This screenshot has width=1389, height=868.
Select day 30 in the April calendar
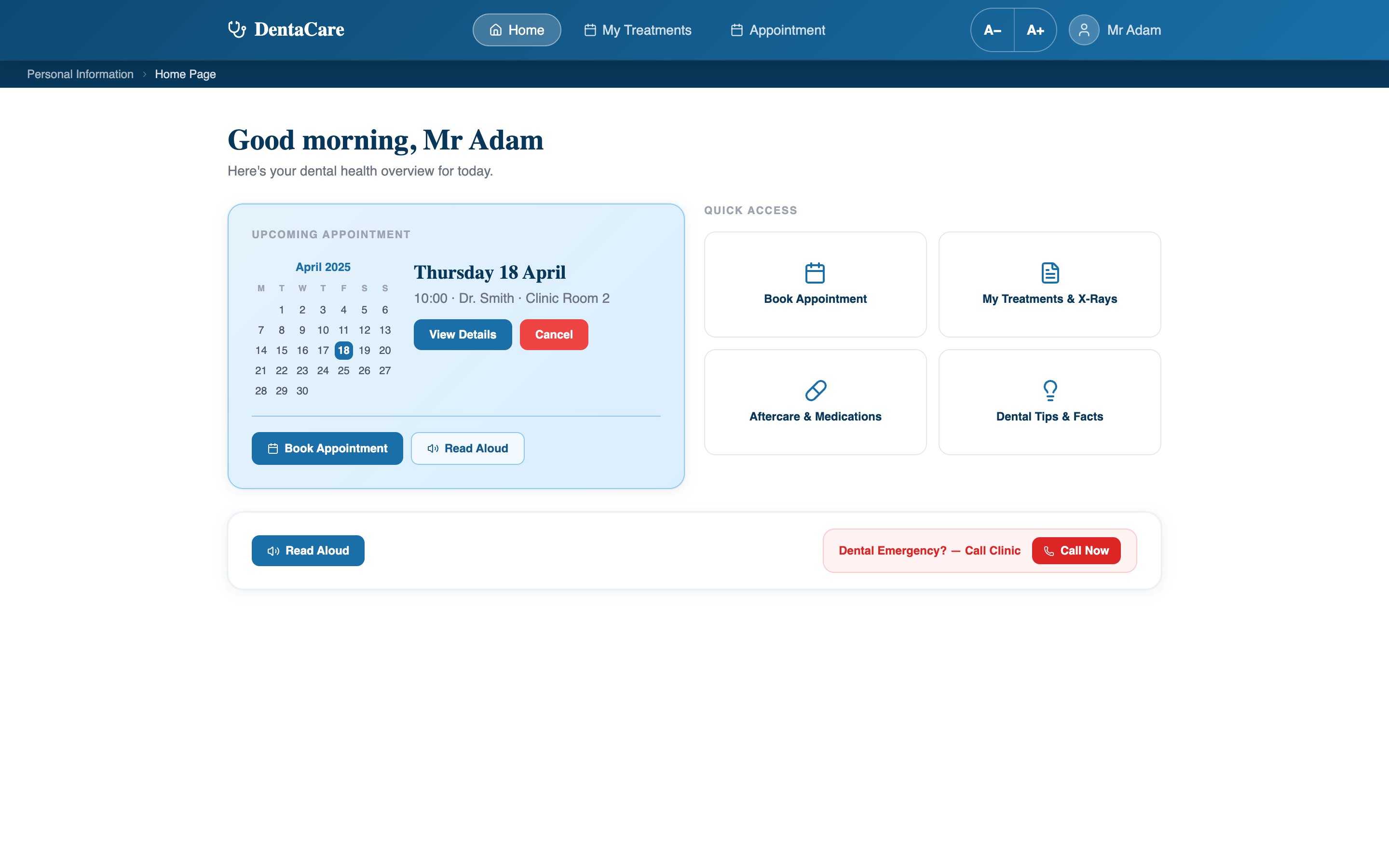click(x=302, y=391)
